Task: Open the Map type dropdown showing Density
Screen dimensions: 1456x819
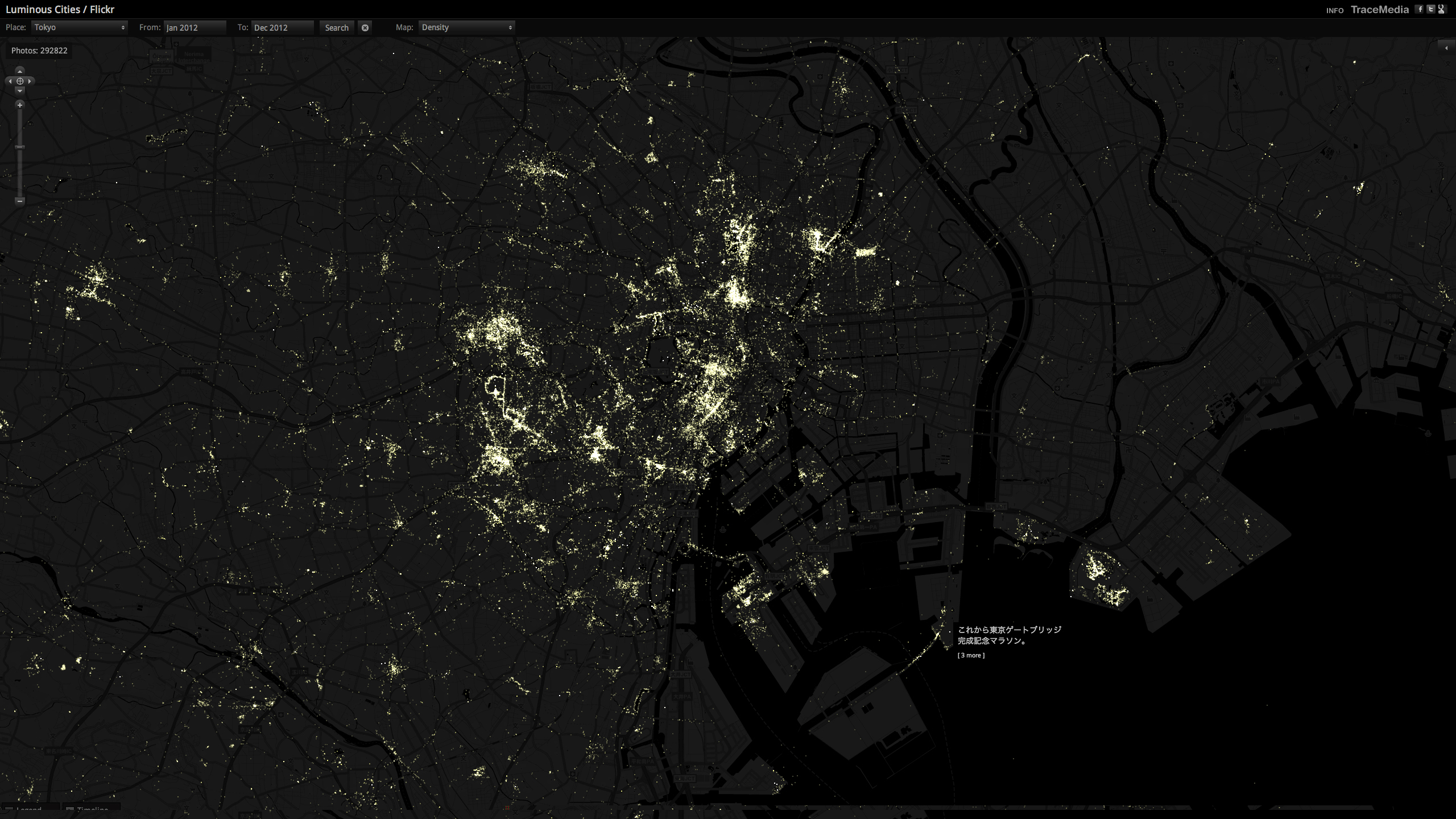Action: pos(466,27)
